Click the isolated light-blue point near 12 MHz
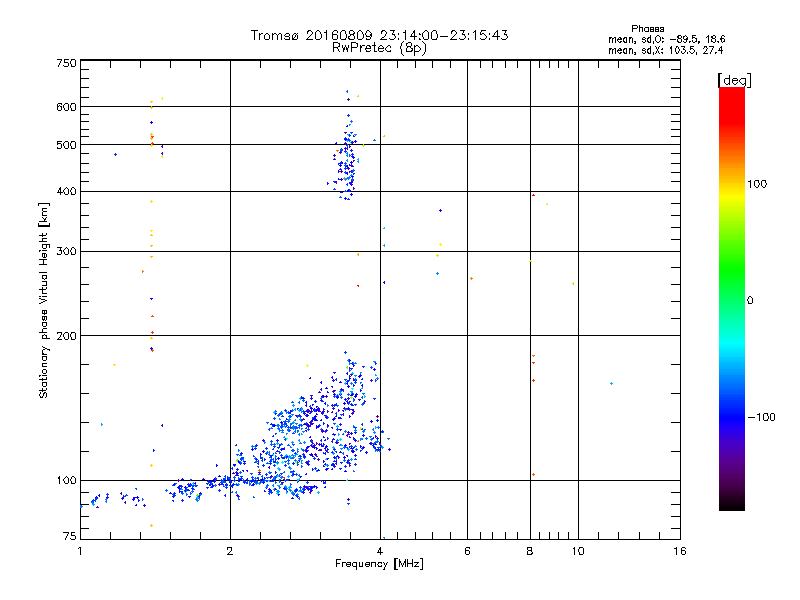This screenshot has width=800, height=600. tap(611, 384)
